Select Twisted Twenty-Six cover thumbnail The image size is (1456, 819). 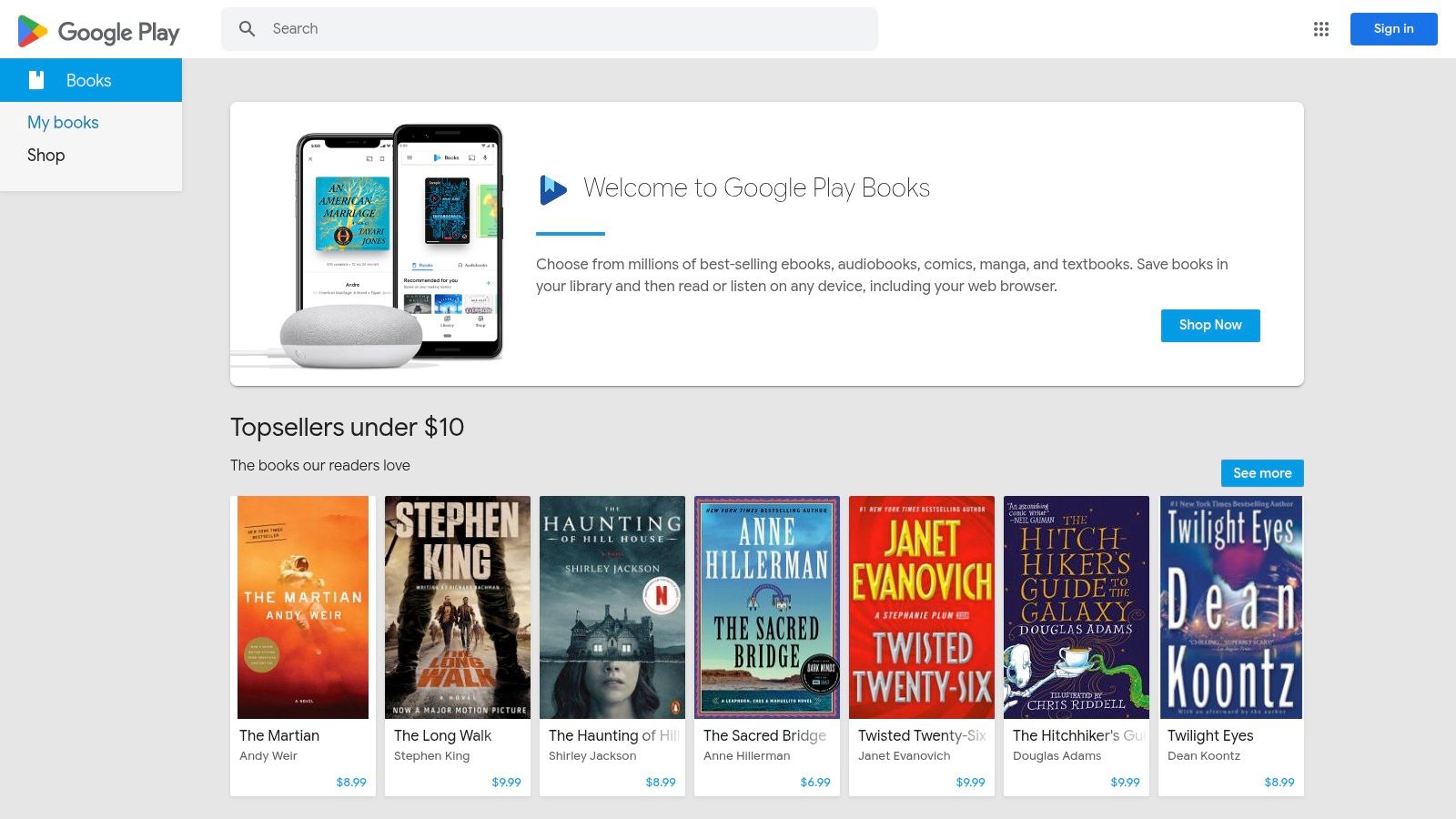(921, 607)
